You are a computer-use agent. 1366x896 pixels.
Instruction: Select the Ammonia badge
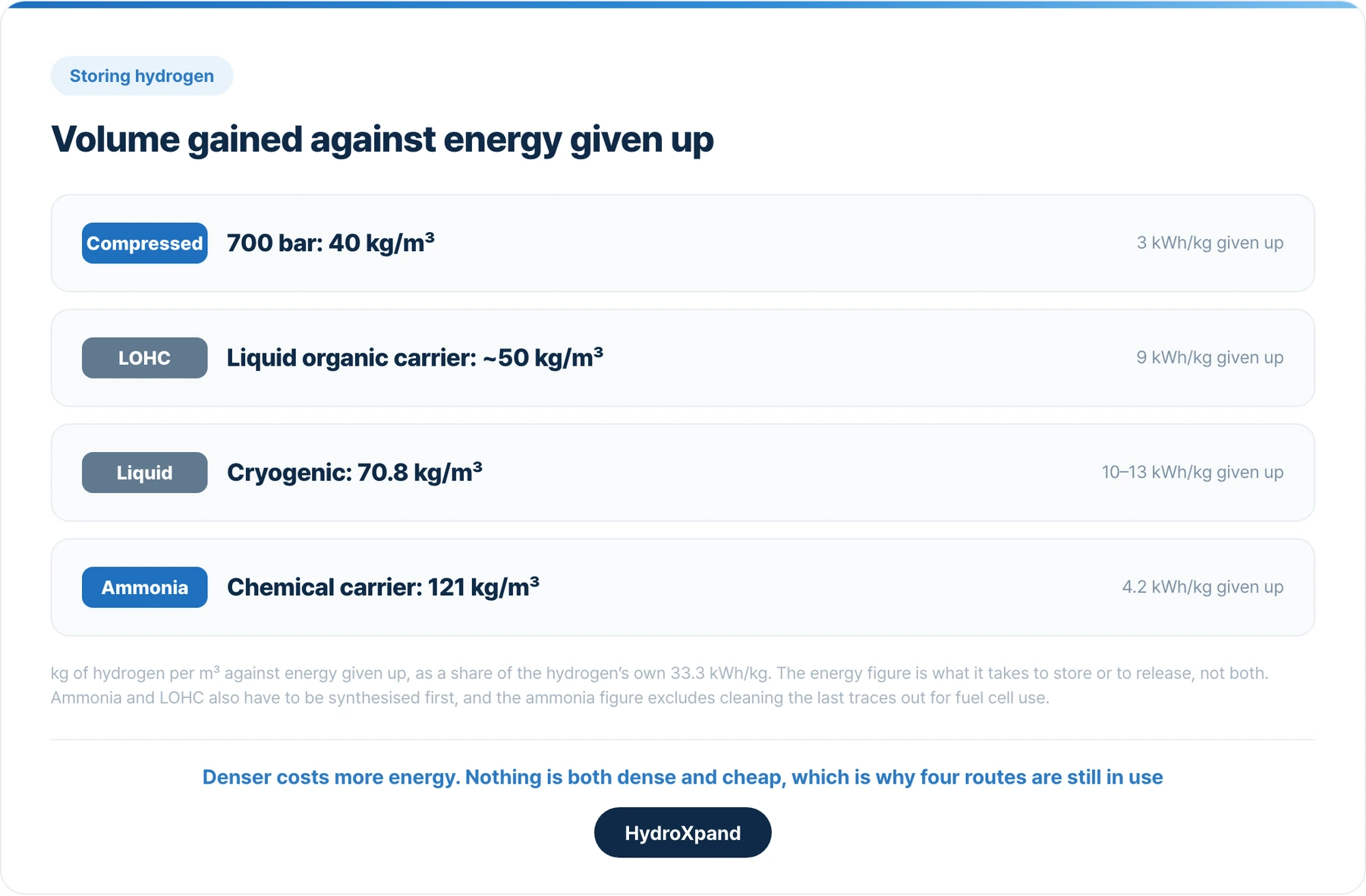(x=145, y=587)
